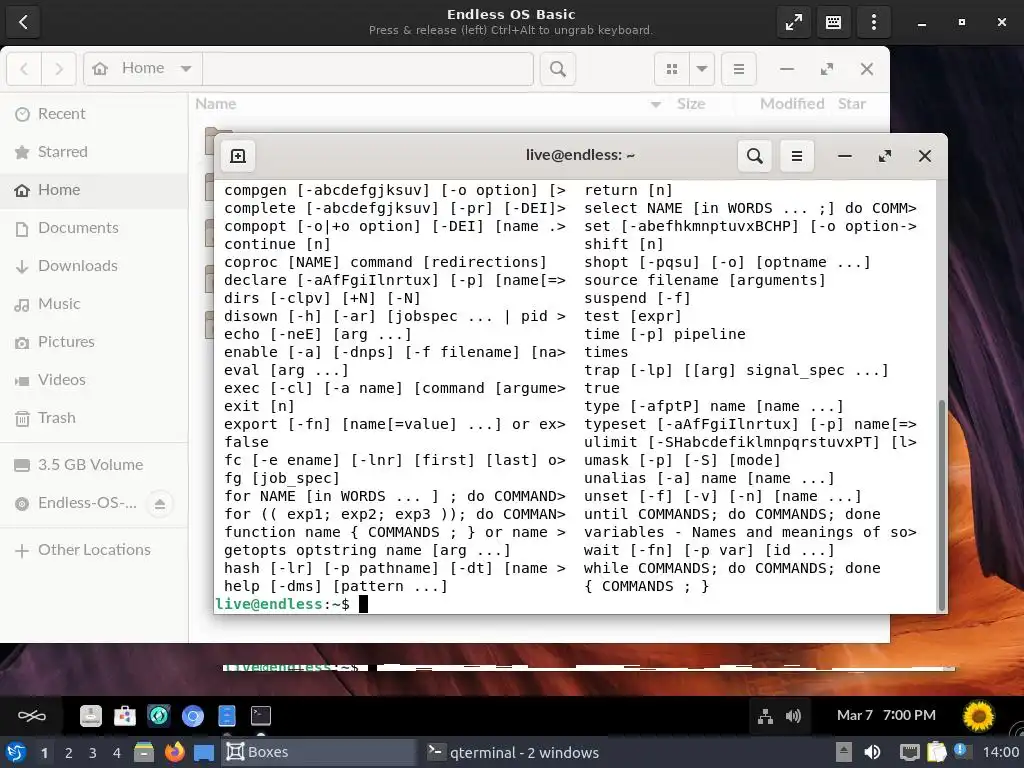Open the host application menu bird icon

coord(16,753)
